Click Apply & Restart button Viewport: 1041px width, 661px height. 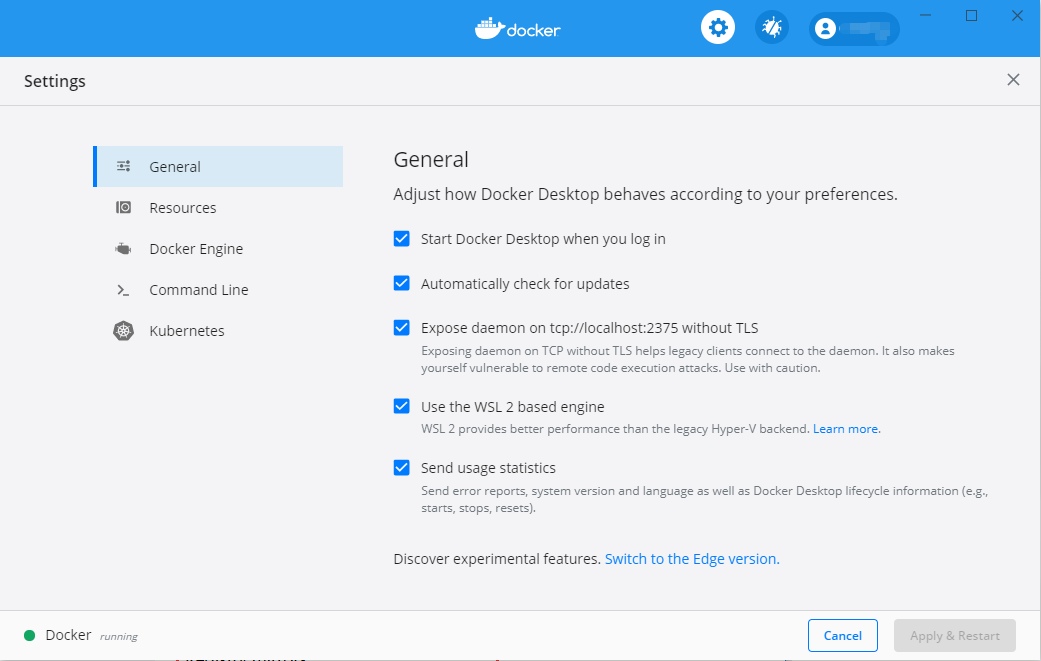point(955,635)
